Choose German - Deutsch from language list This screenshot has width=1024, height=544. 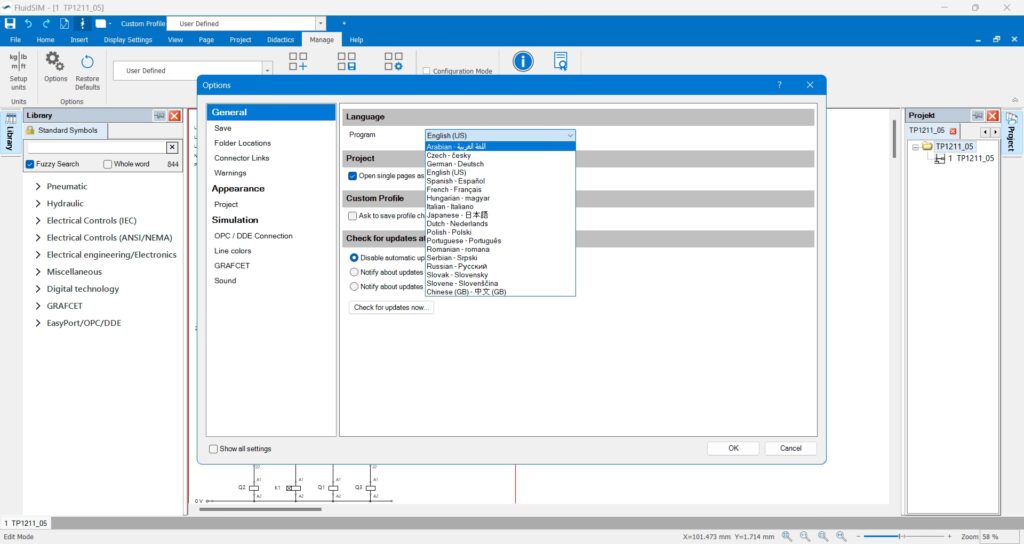click(453, 164)
